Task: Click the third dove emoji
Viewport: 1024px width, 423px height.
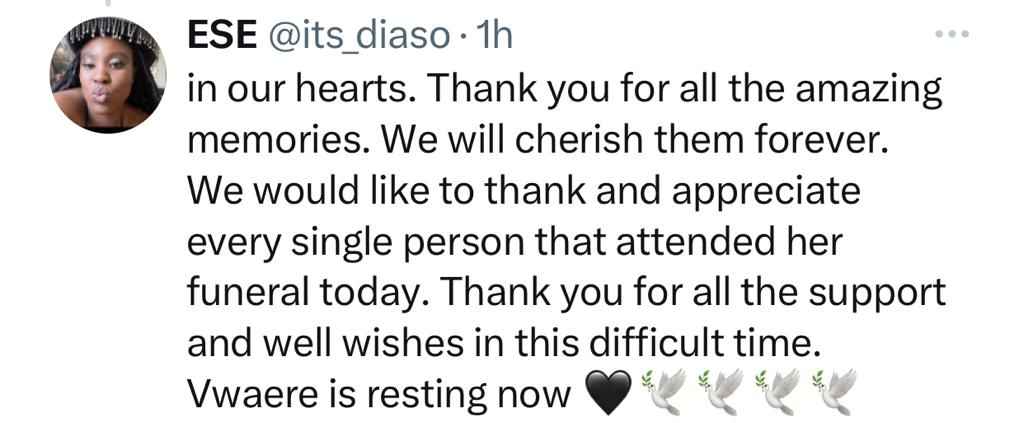Action: click(x=777, y=392)
